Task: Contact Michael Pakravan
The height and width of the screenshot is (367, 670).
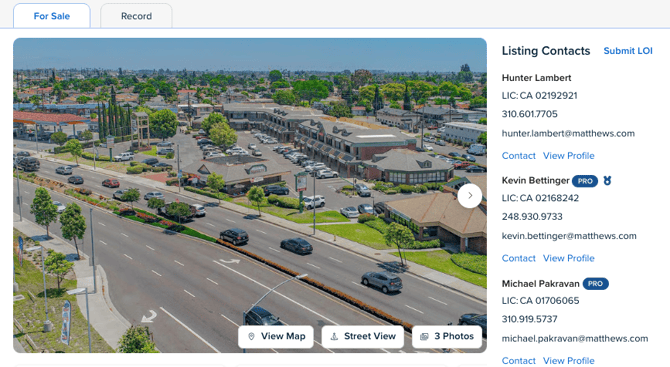Action: (518, 361)
